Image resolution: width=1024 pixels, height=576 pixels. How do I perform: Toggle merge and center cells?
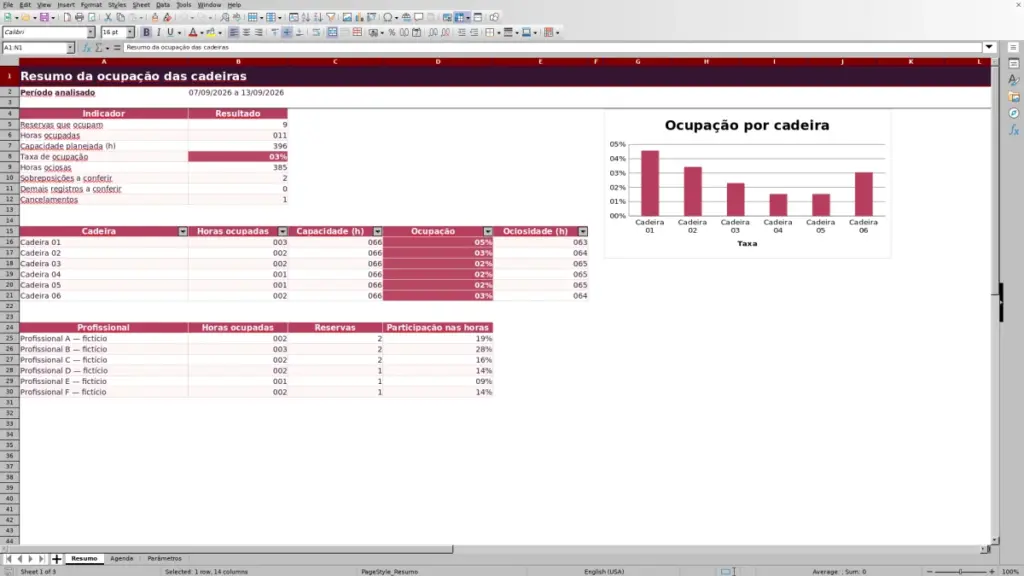[x=332, y=32]
